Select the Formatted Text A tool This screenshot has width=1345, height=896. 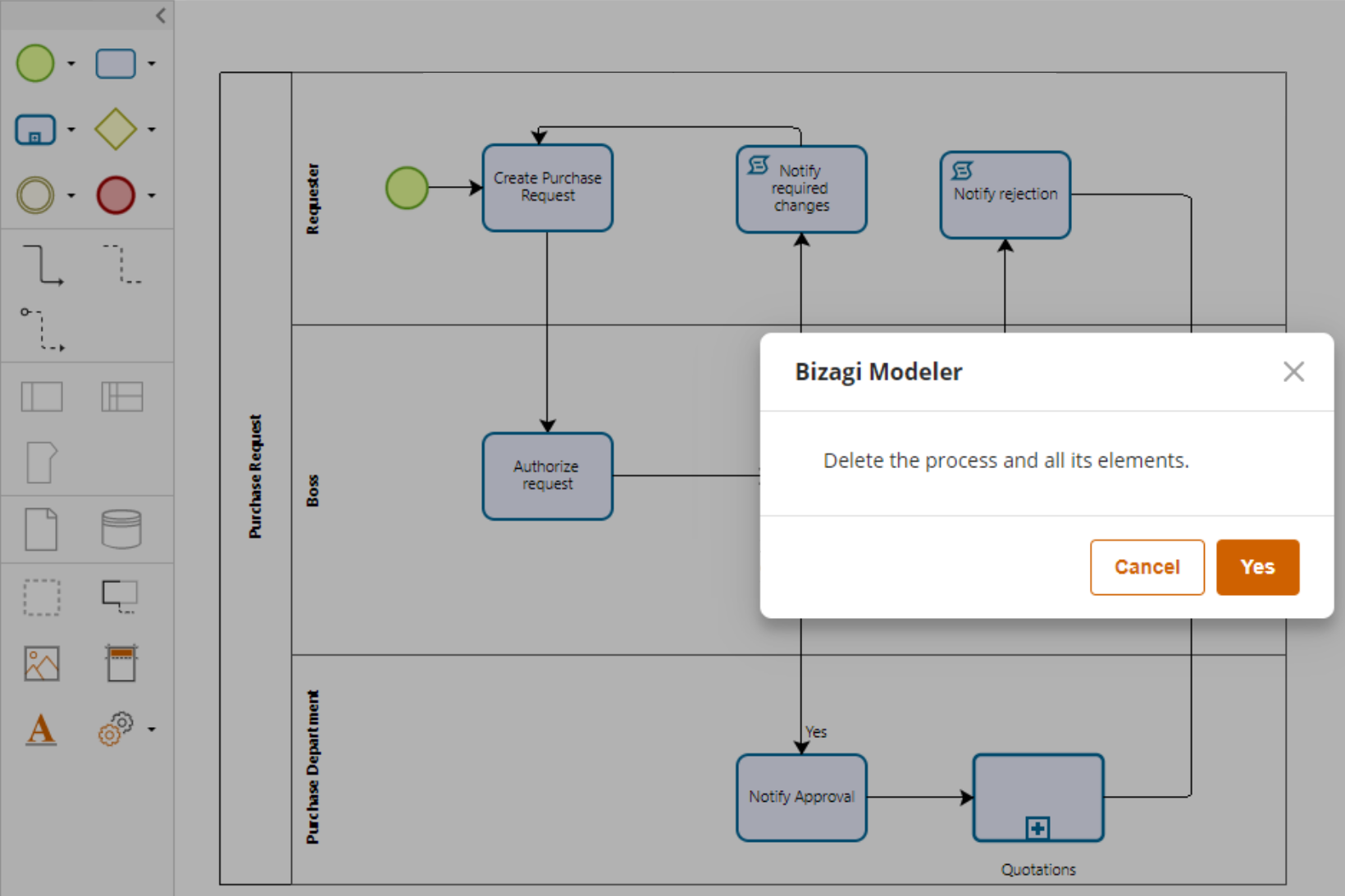[x=41, y=729]
